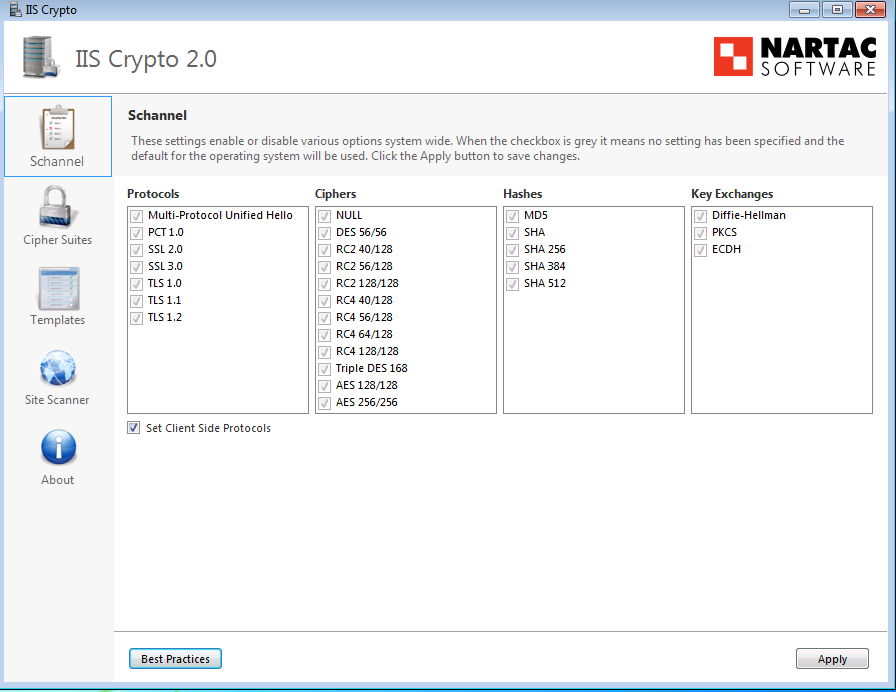This screenshot has height=692, width=896.
Task: Toggle Multi-Protocol Unified Hello checkbox
Action: pos(137,216)
